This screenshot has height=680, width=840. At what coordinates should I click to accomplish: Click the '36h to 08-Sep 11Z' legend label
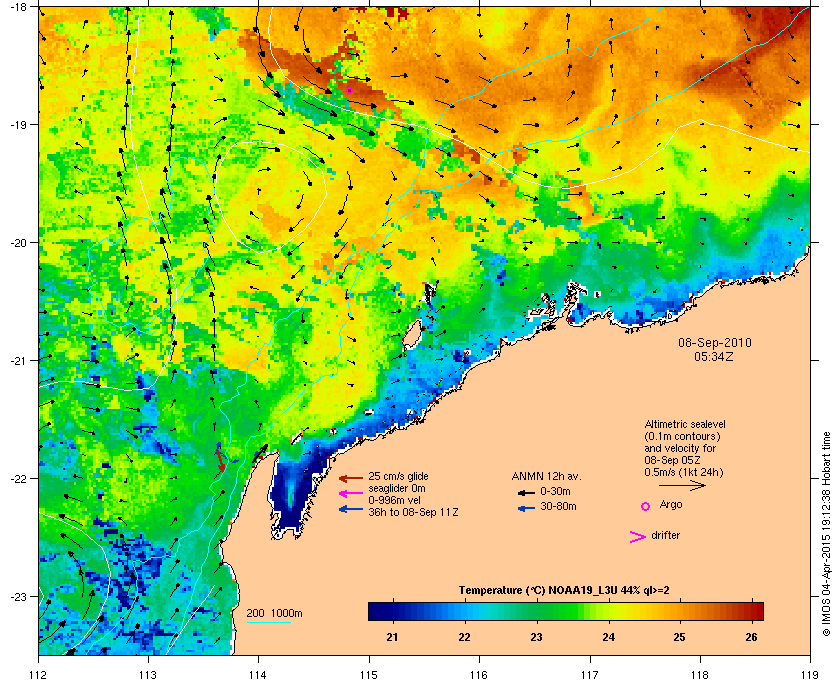pos(413,512)
